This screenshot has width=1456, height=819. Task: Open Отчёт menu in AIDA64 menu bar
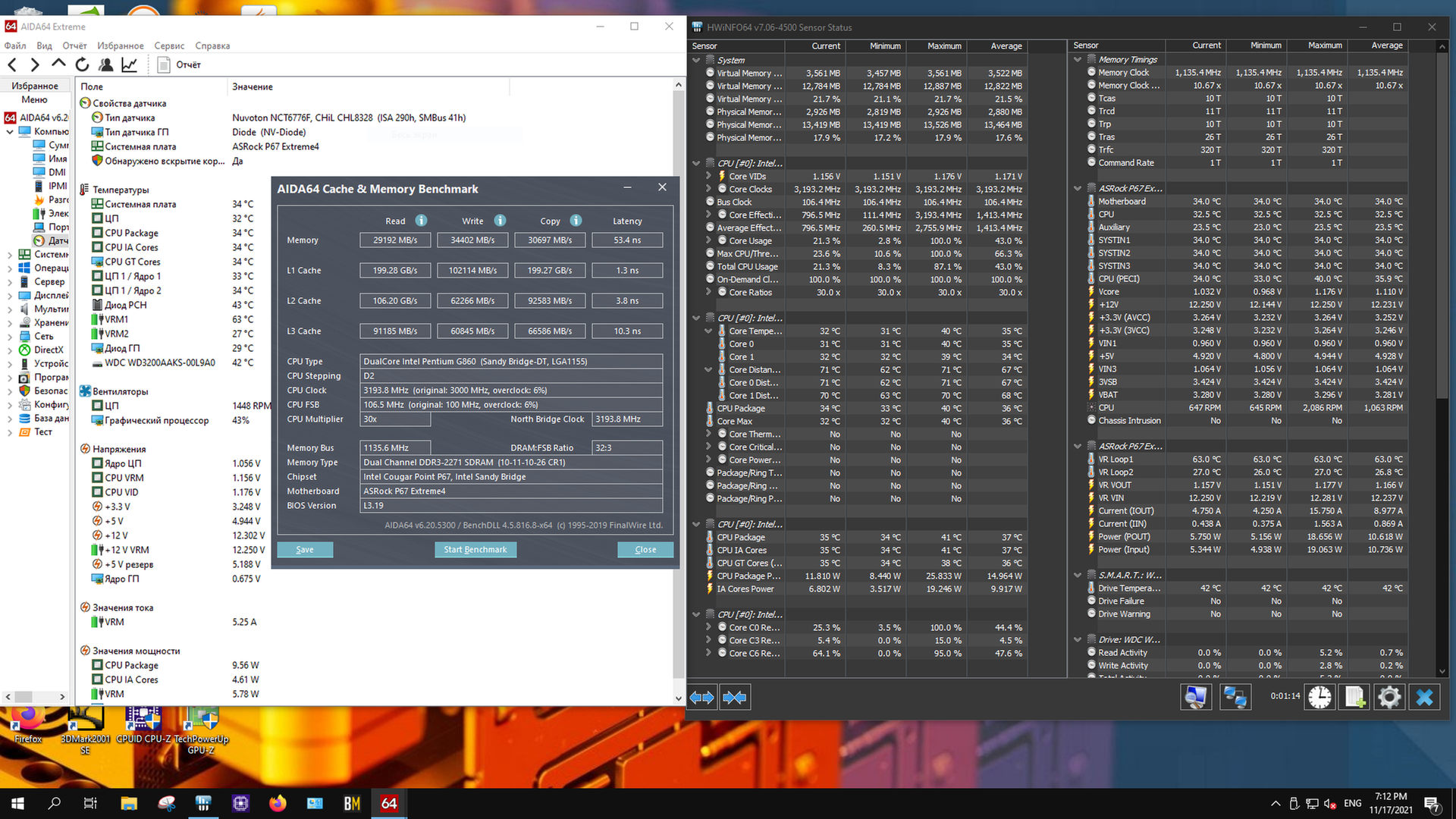[x=74, y=45]
